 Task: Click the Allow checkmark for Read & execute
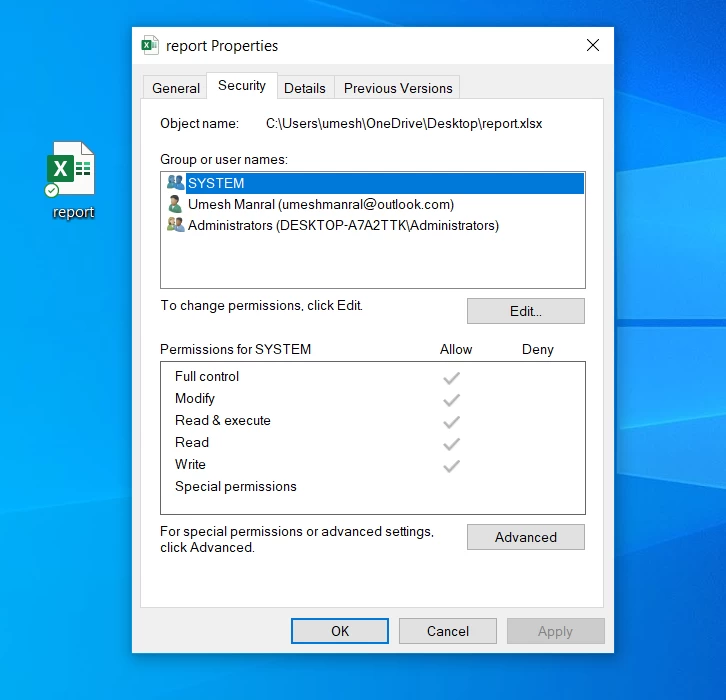(x=451, y=422)
